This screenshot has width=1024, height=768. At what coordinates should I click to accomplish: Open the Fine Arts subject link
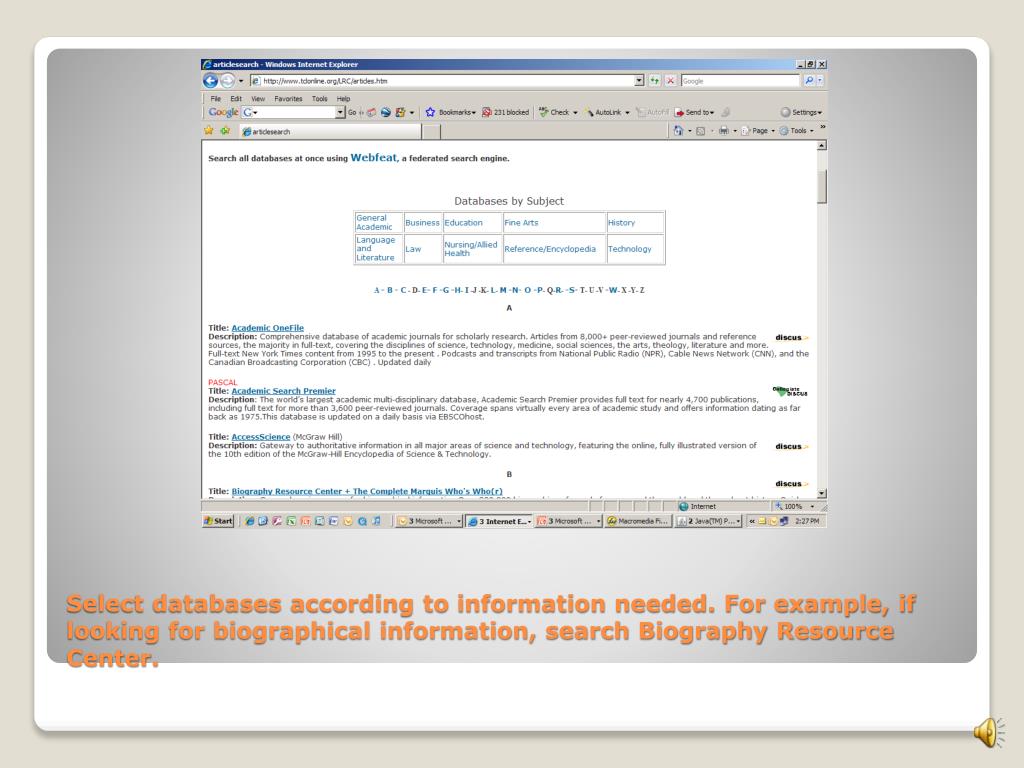(521, 223)
